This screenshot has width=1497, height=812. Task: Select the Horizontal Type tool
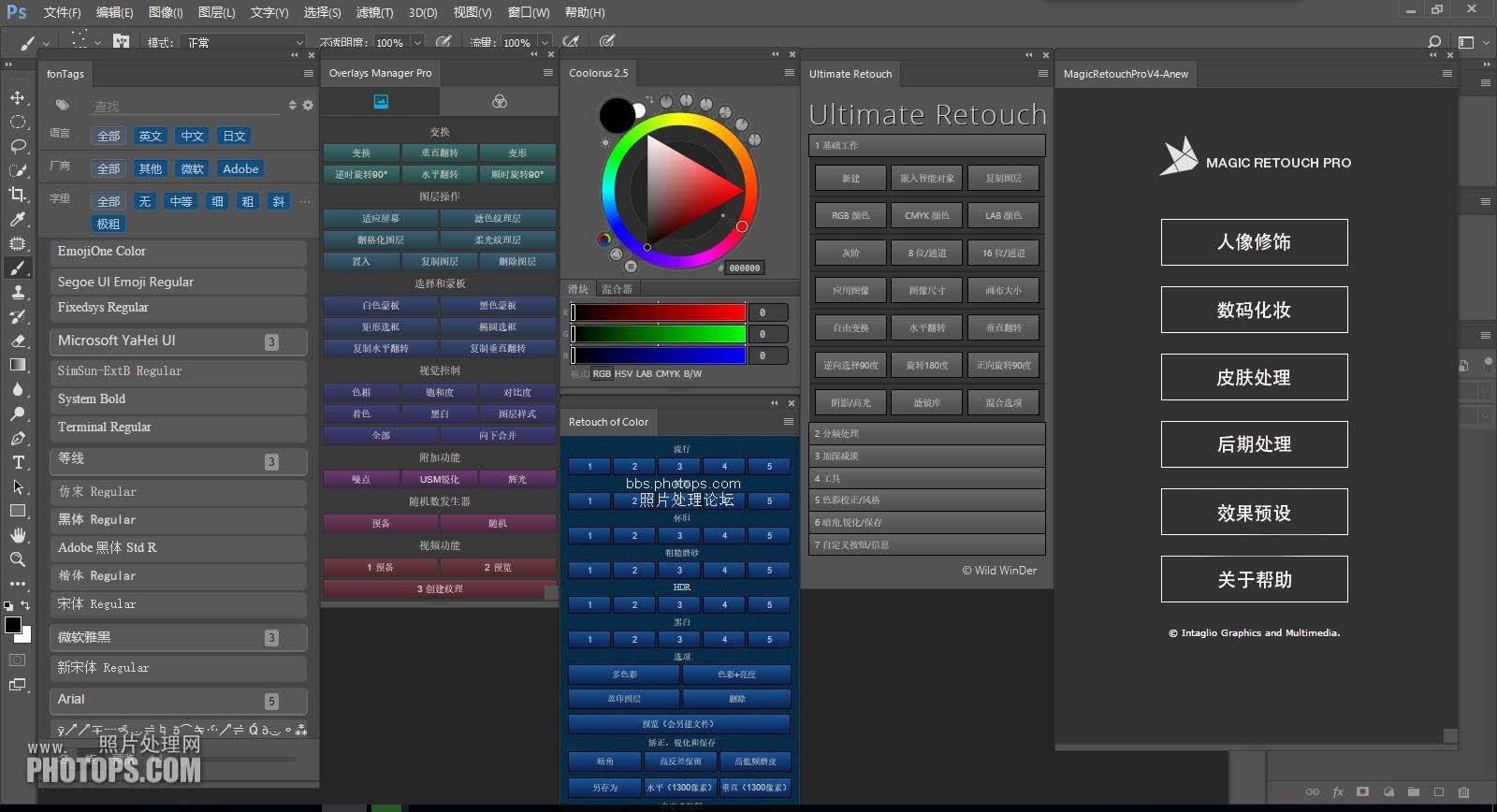[18, 462]
